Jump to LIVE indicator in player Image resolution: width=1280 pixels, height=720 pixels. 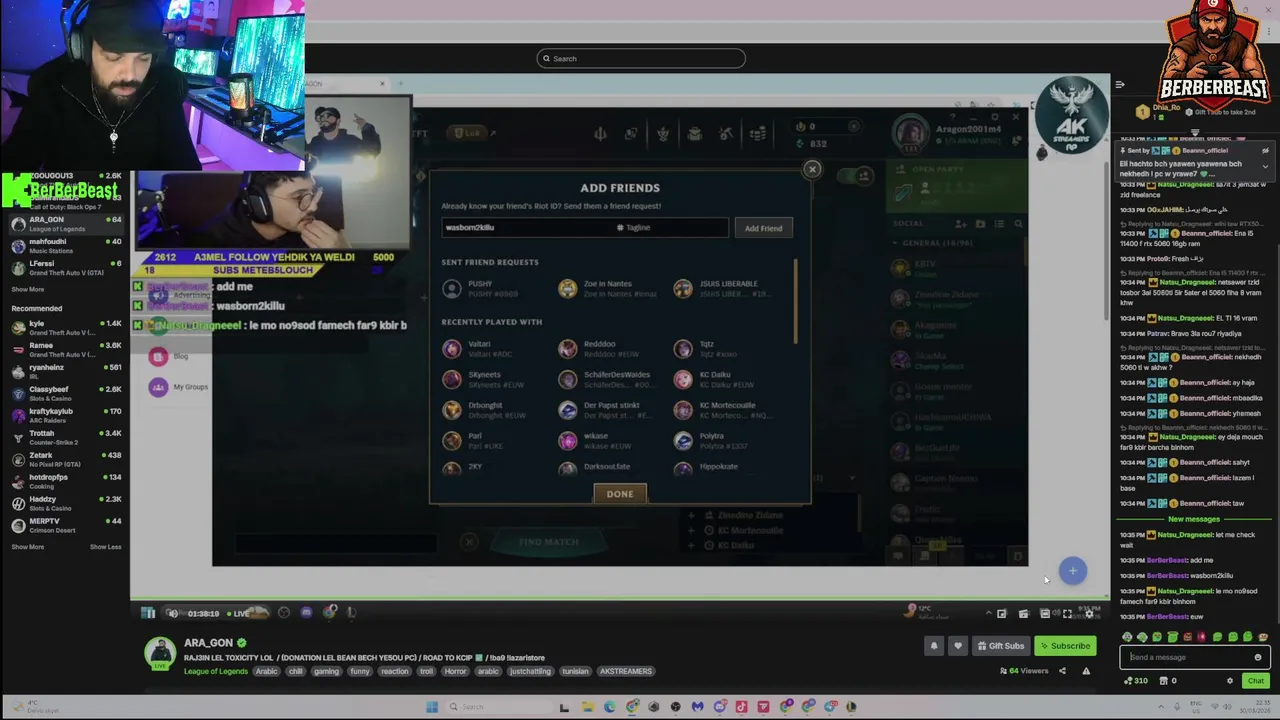click(x=238, y=613)
